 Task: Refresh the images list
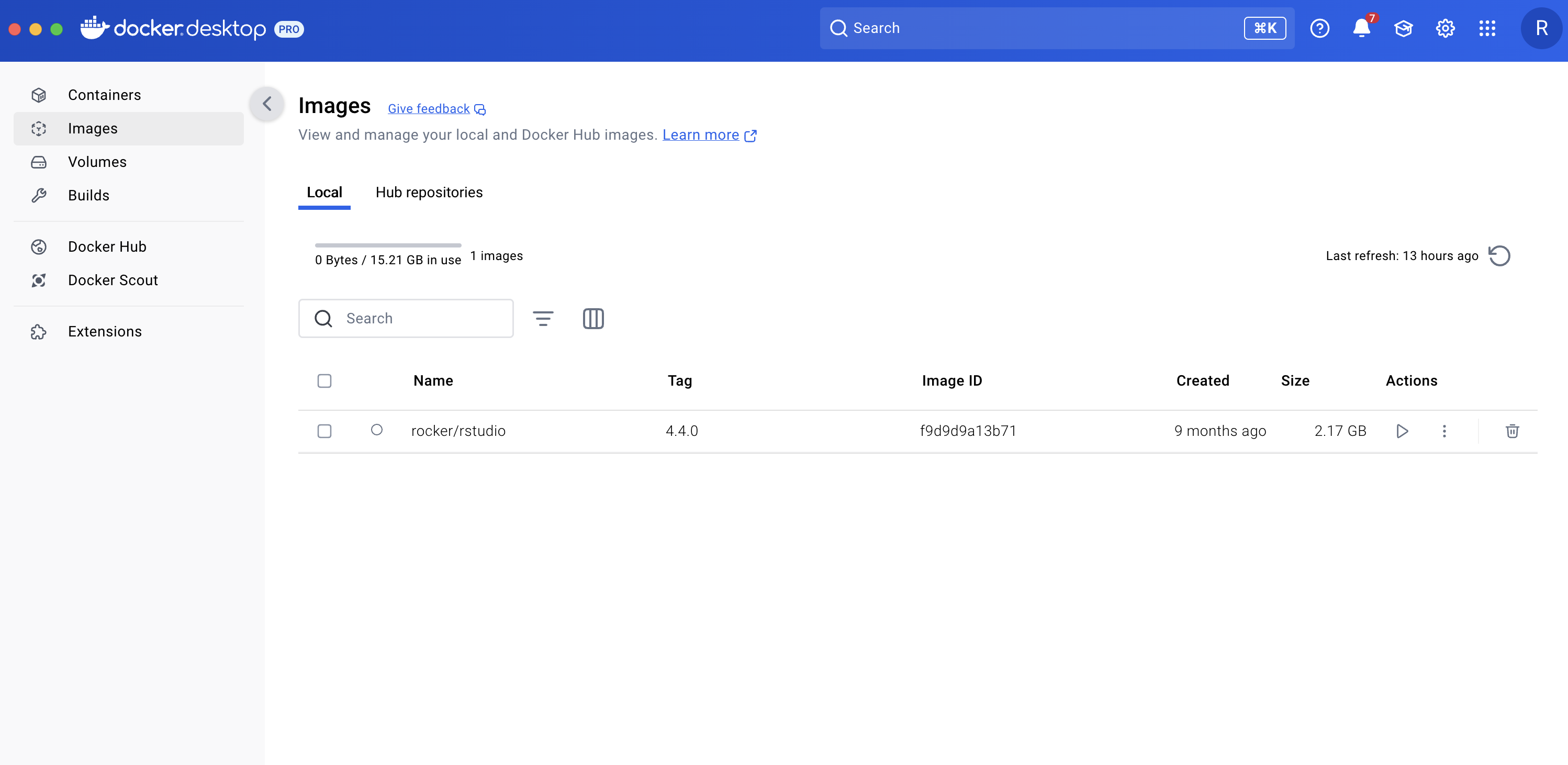pyautogui.click(x=1499, y=255)
